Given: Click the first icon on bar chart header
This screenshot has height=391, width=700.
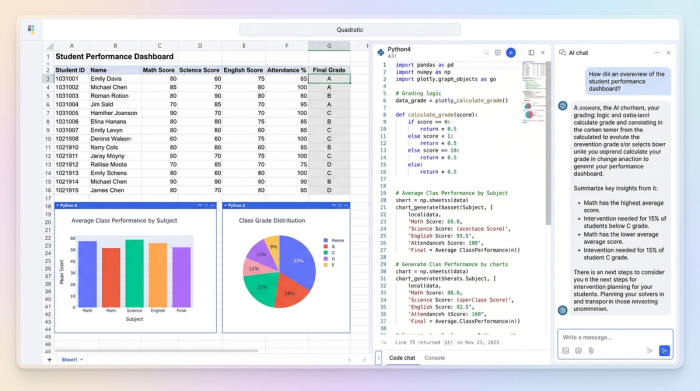Looking at the screenshot, I should [x=200, y=205].
